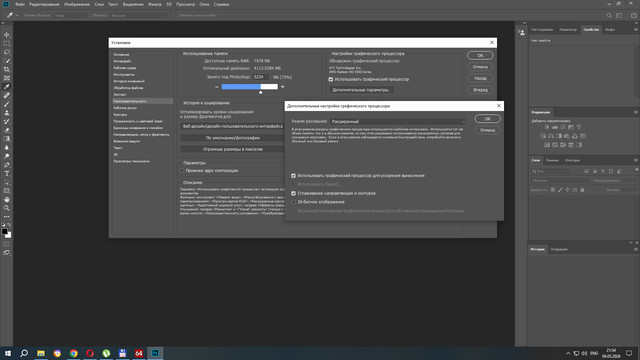Image resolution: width=640 pixels, height=360 pixels.
Task: Open Opera browser from the taskbar
Action: point(90,353)
